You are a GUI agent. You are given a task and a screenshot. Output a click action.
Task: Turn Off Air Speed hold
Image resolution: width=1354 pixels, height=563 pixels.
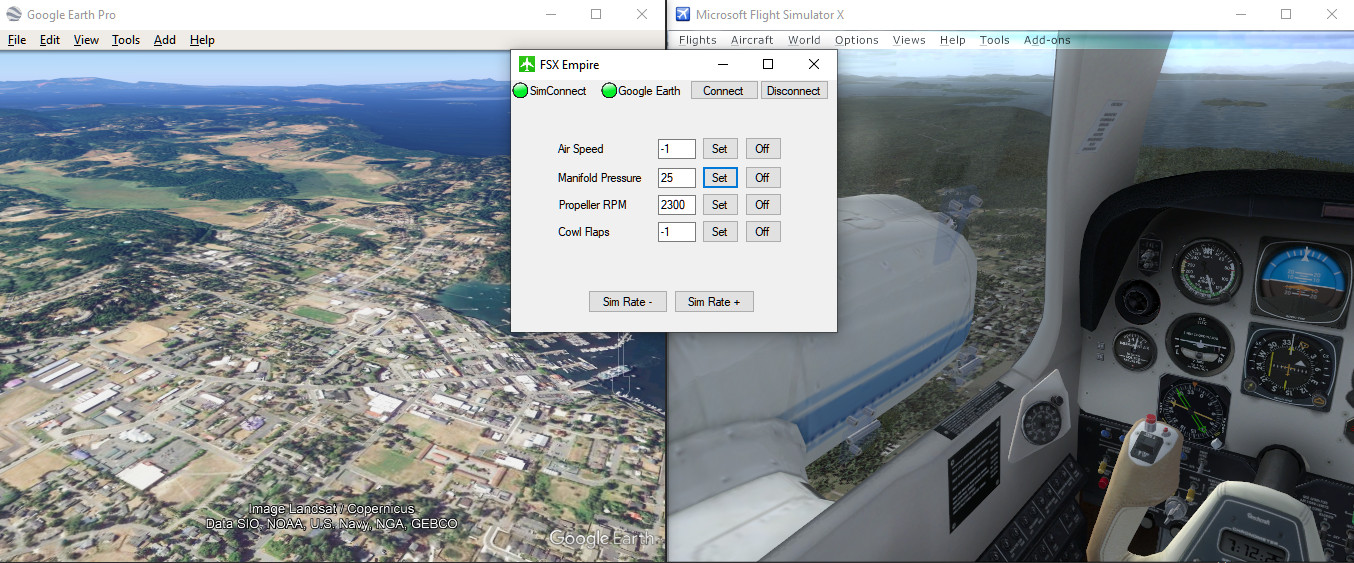coord(763,149)
